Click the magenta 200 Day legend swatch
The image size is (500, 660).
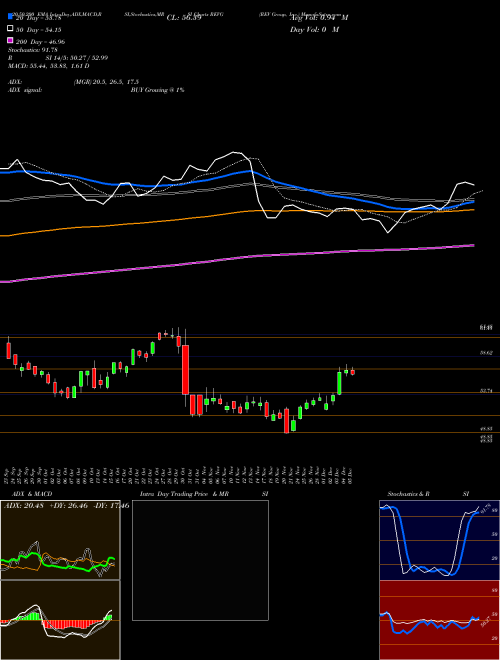click(10, 40)
